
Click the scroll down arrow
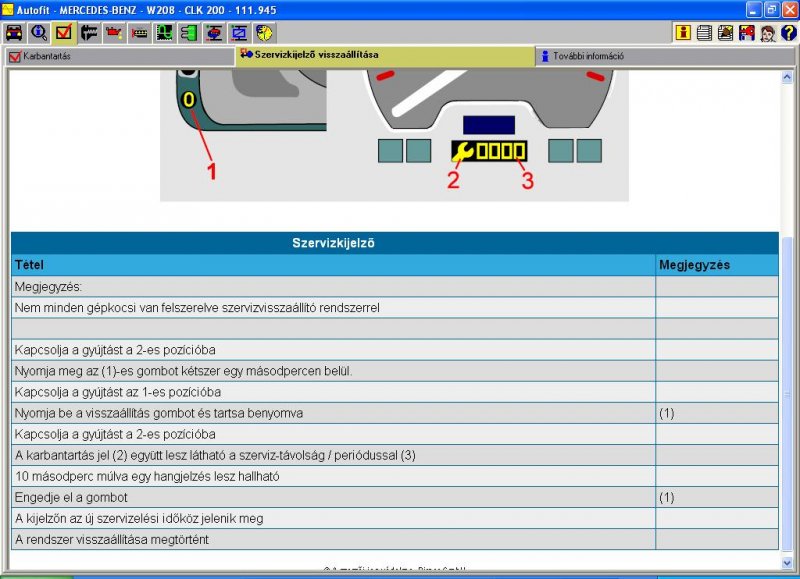[x=787, y=563]
